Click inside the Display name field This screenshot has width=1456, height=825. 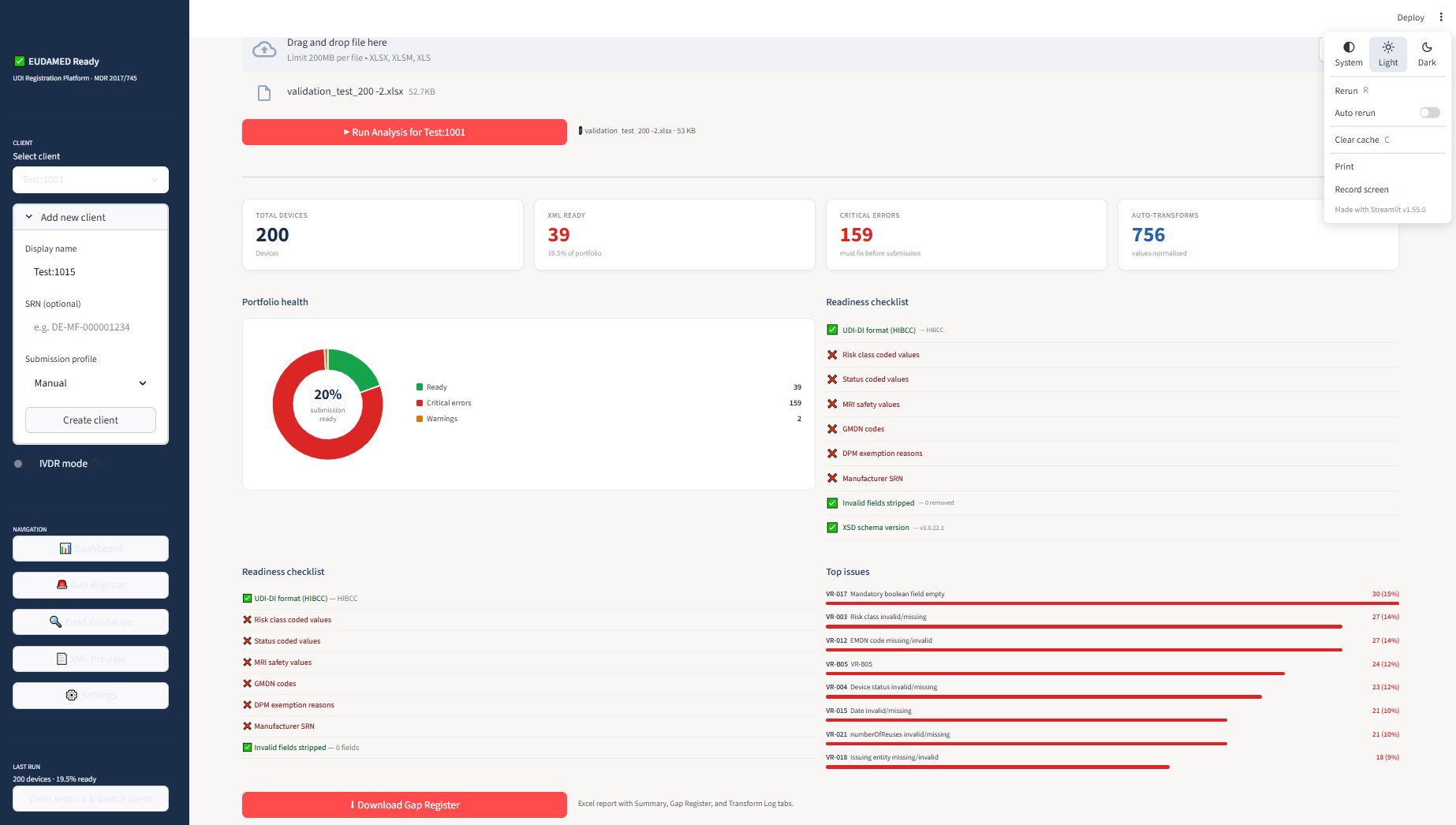[90, 271]
